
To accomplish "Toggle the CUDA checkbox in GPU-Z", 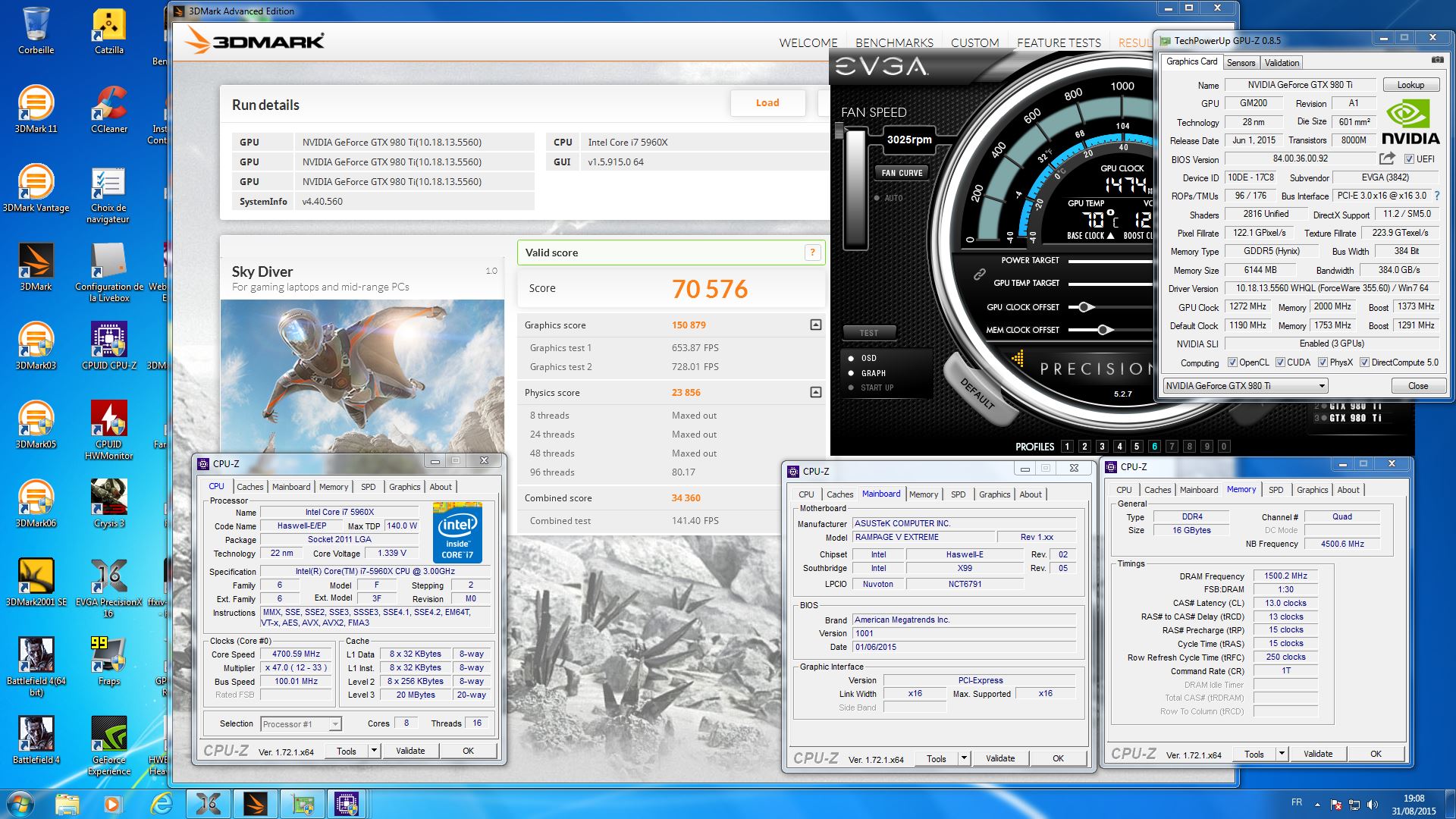I will point(1280,362).
